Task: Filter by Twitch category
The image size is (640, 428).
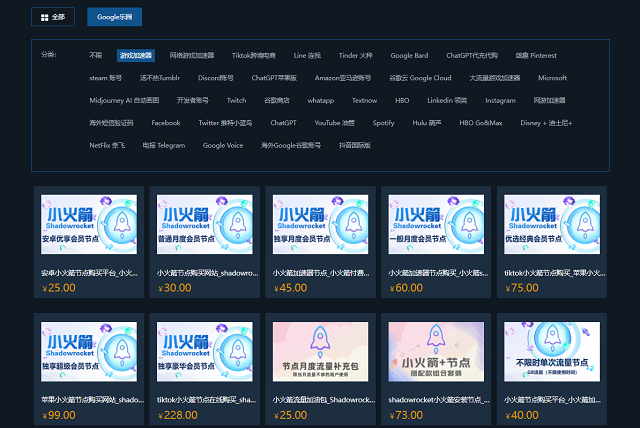Action: 236,100
